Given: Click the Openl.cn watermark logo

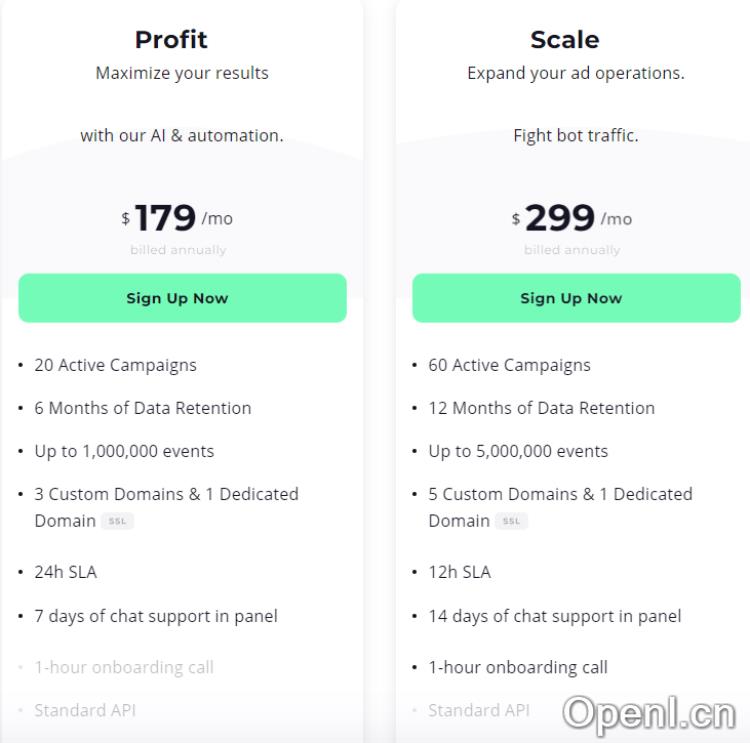Looking at the screenshot, I should point(649,713).
